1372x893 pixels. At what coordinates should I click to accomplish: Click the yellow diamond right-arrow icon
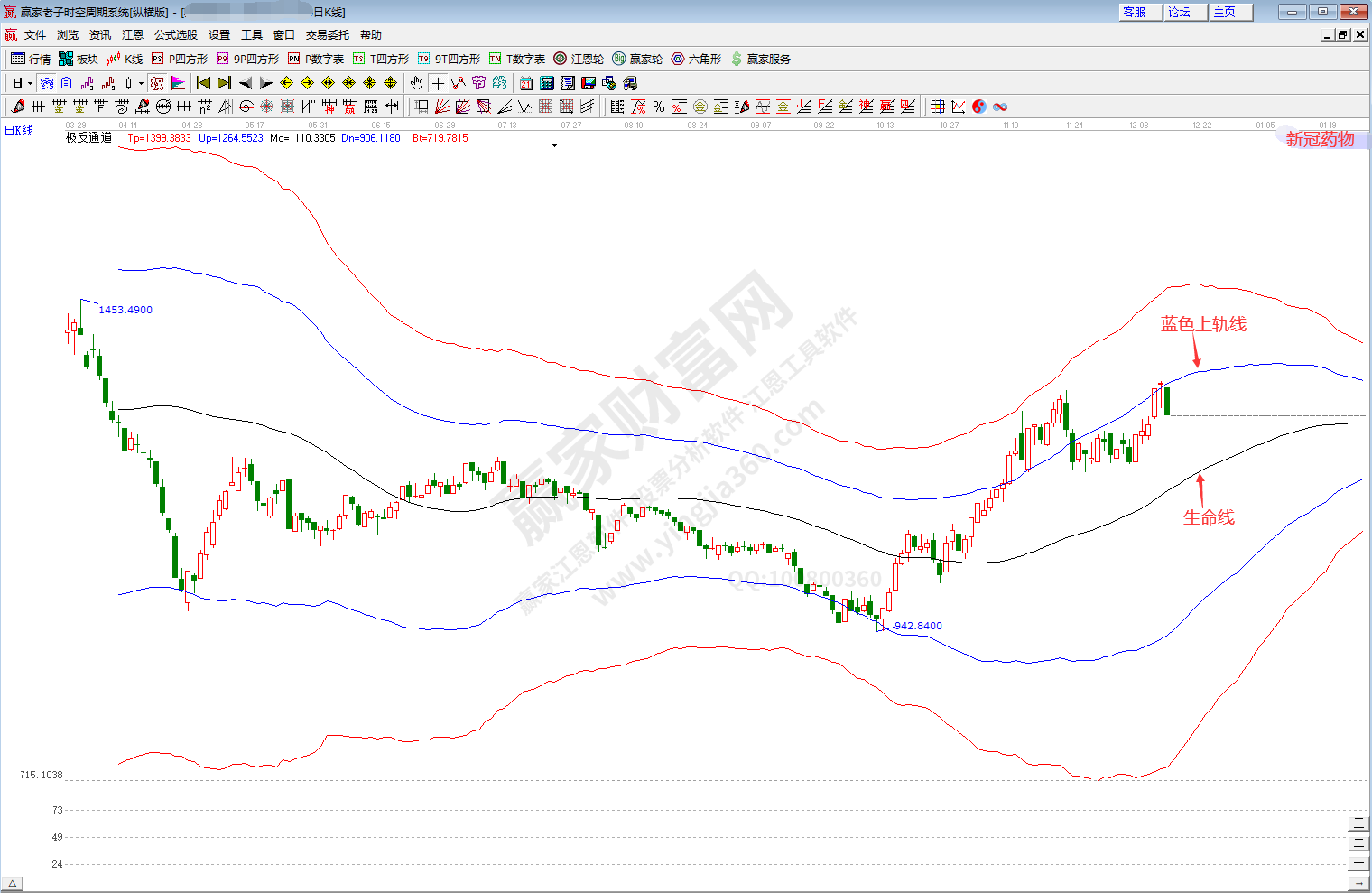[x=307, y=83]
